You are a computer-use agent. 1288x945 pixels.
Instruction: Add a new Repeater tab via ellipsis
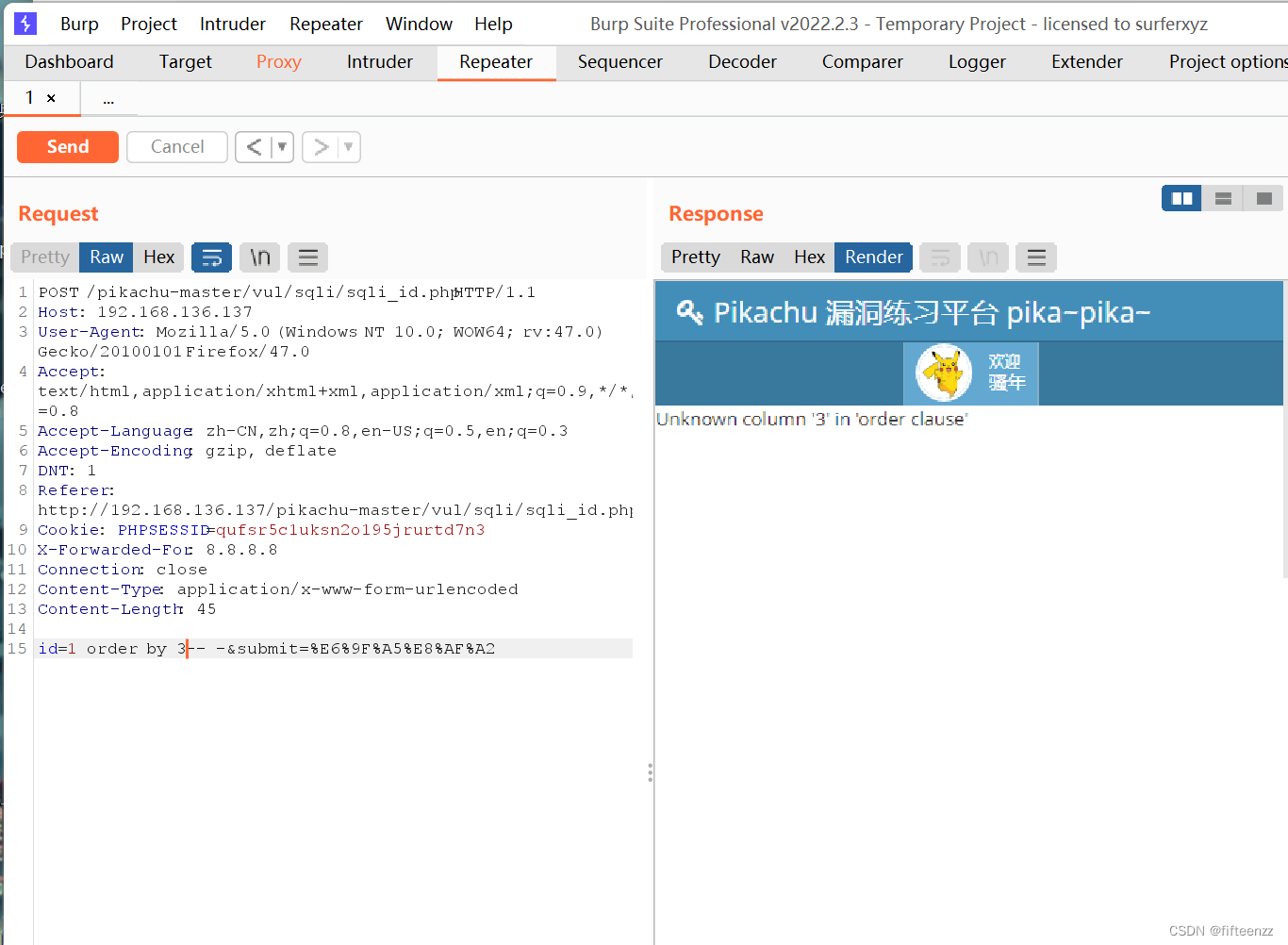pos(108,98)
